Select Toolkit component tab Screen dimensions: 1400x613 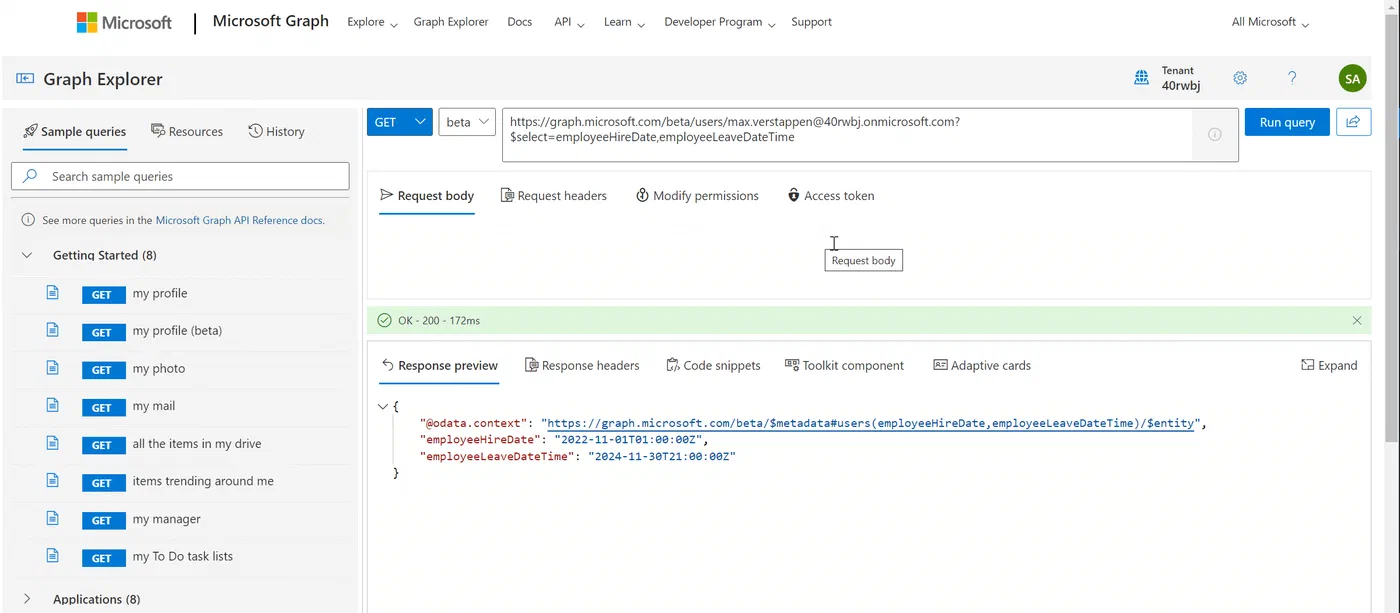[x=844, y=366]
